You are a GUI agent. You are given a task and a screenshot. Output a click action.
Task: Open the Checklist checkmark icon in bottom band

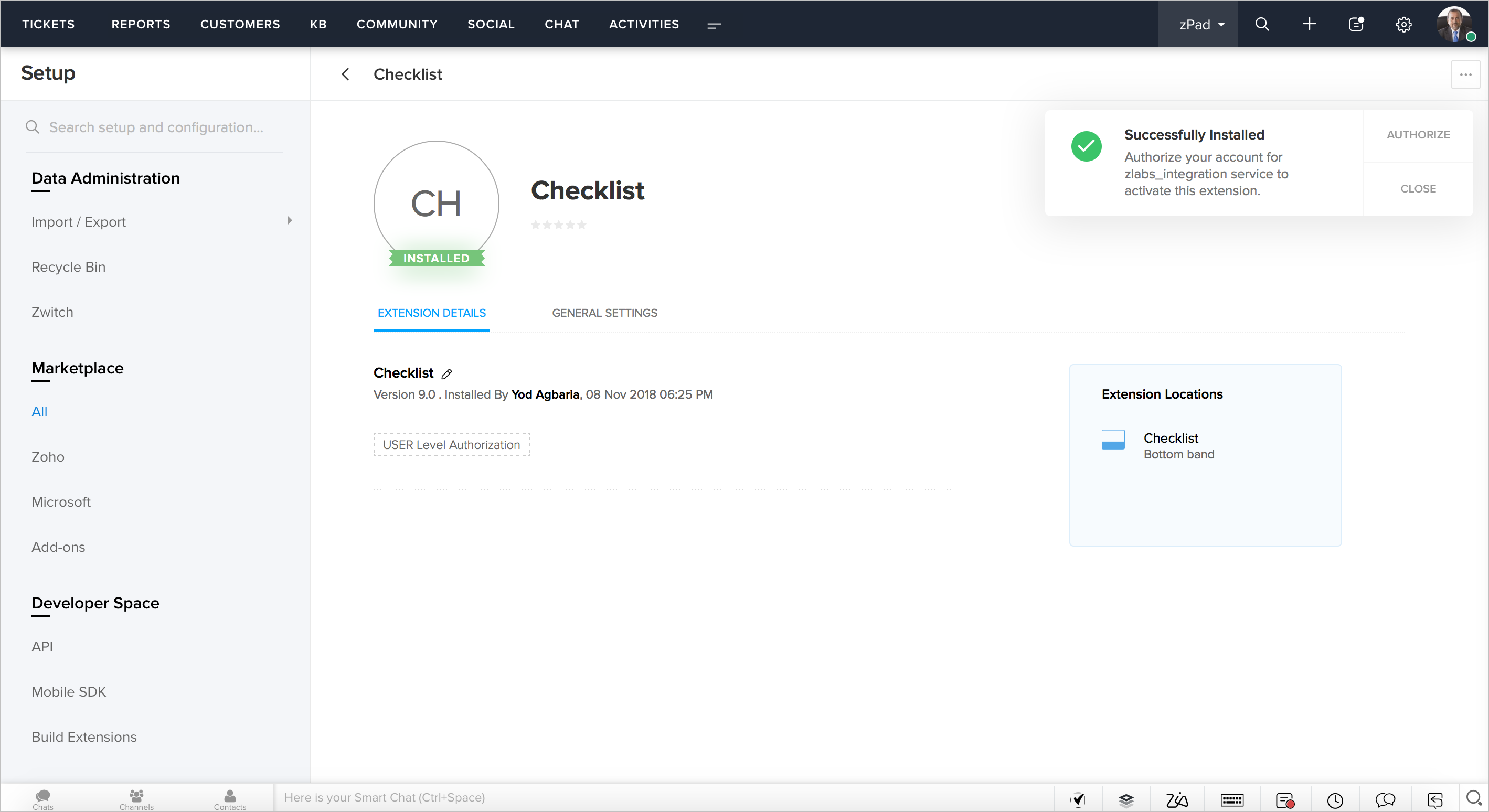pos(1078,799)
